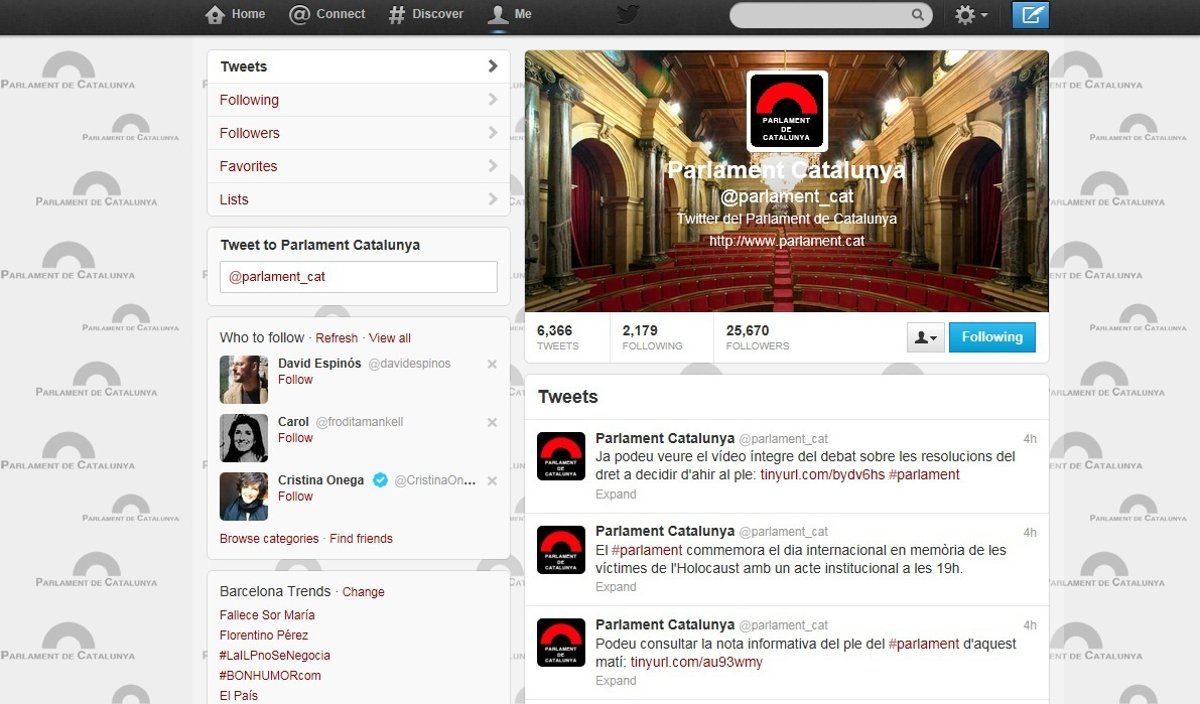The height and width of the screenshot is (704, 1200).
Task: Click the search magnifier icon
Action: (x=917, y=16)
